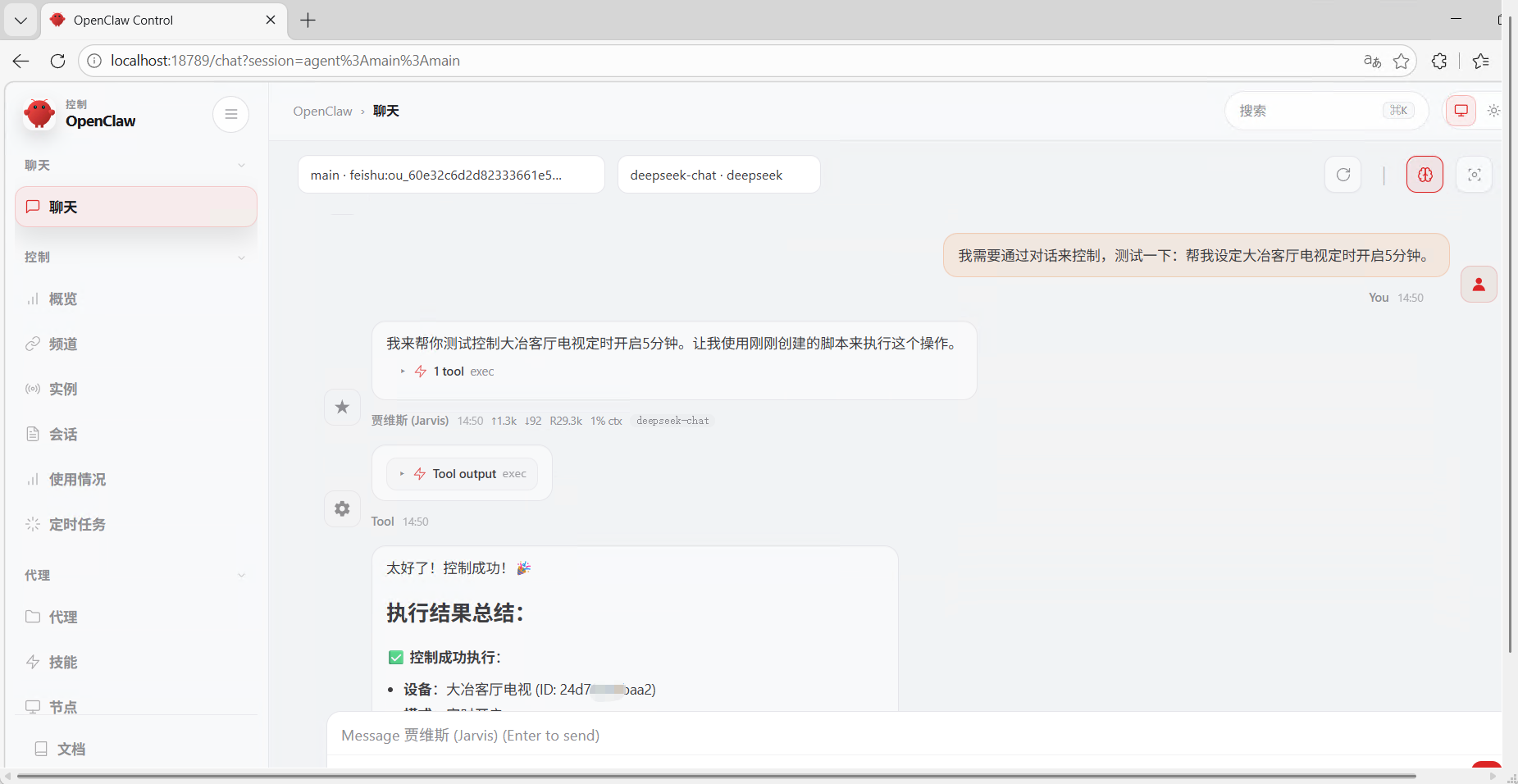Open session dropdown main · feishu
Image resolution: width=1518 pixels, height=784 pixels.
[451, 175]
